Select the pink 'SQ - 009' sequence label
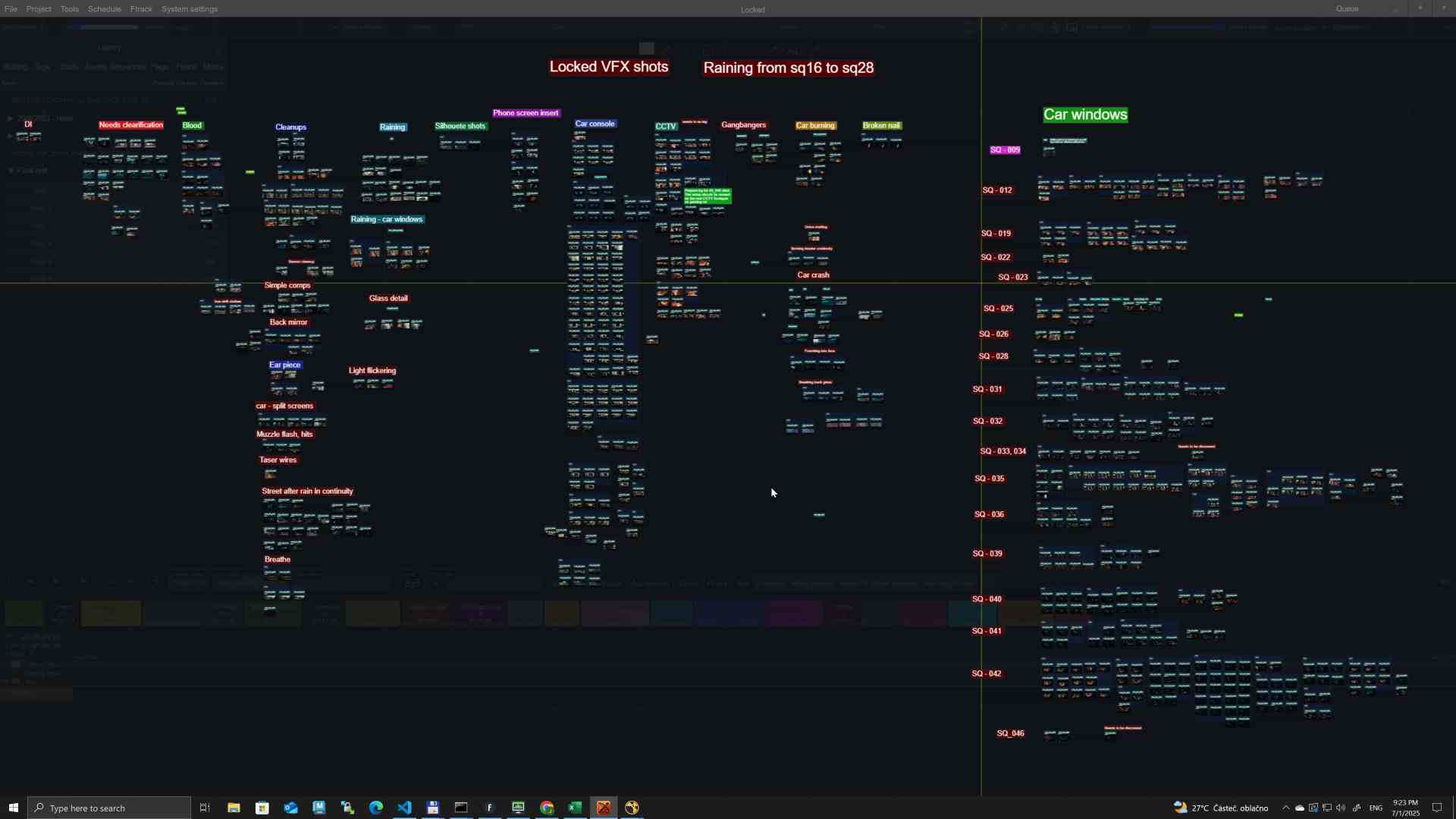The height and width of the screenshot is (819, 1456). pos(1005,149)
